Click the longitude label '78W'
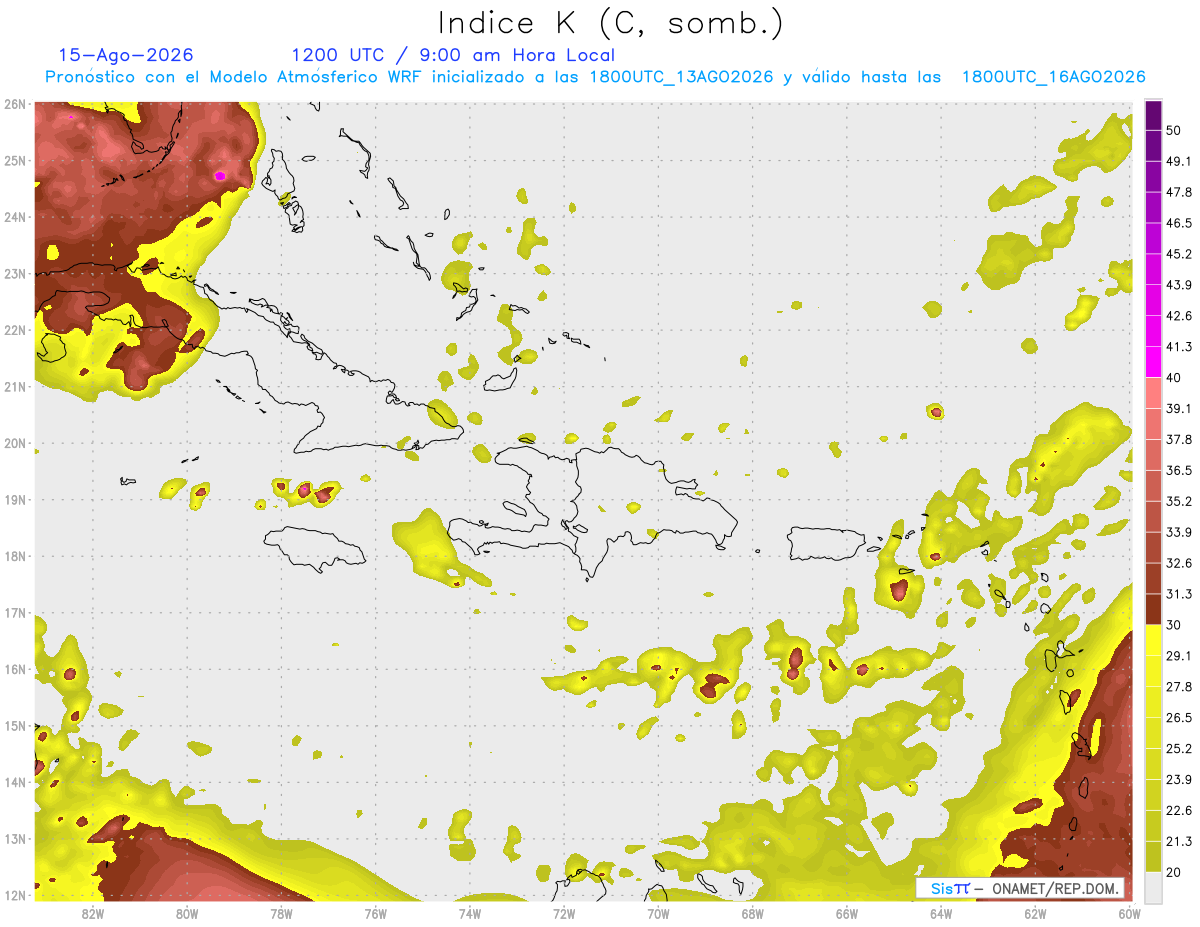1200x927 pixels. point(281,913)
